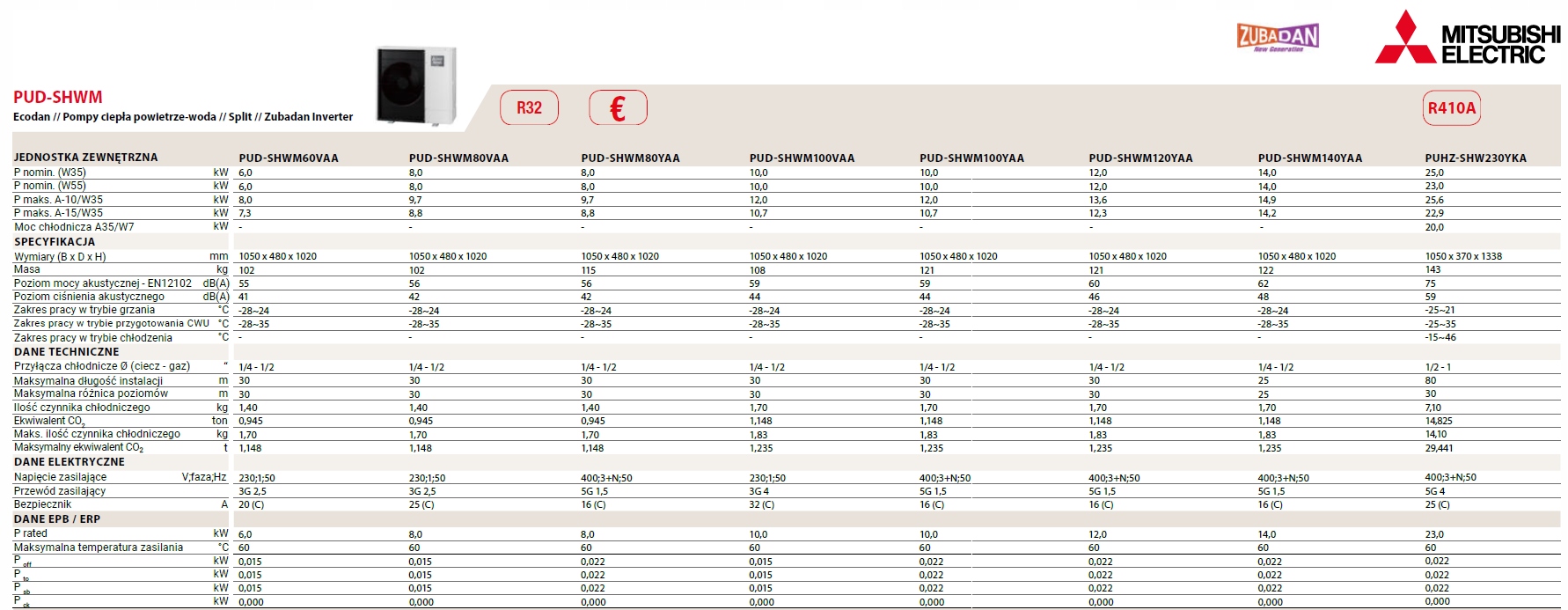1568x610 pixels.
Task: Click the Zakres pracy w trybie grzania label
Action: point(84,310)
